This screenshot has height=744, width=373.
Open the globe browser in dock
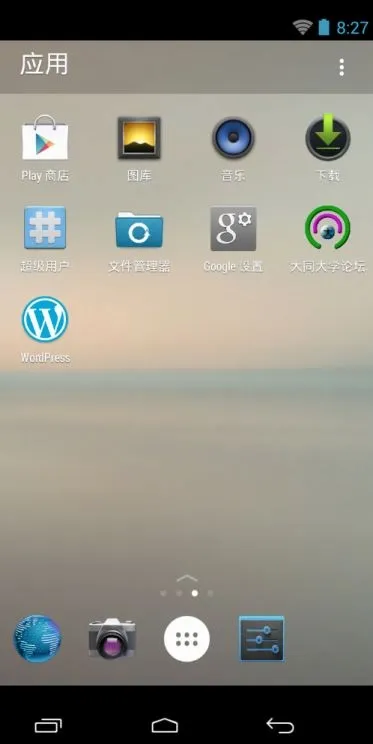click(37, 639)
